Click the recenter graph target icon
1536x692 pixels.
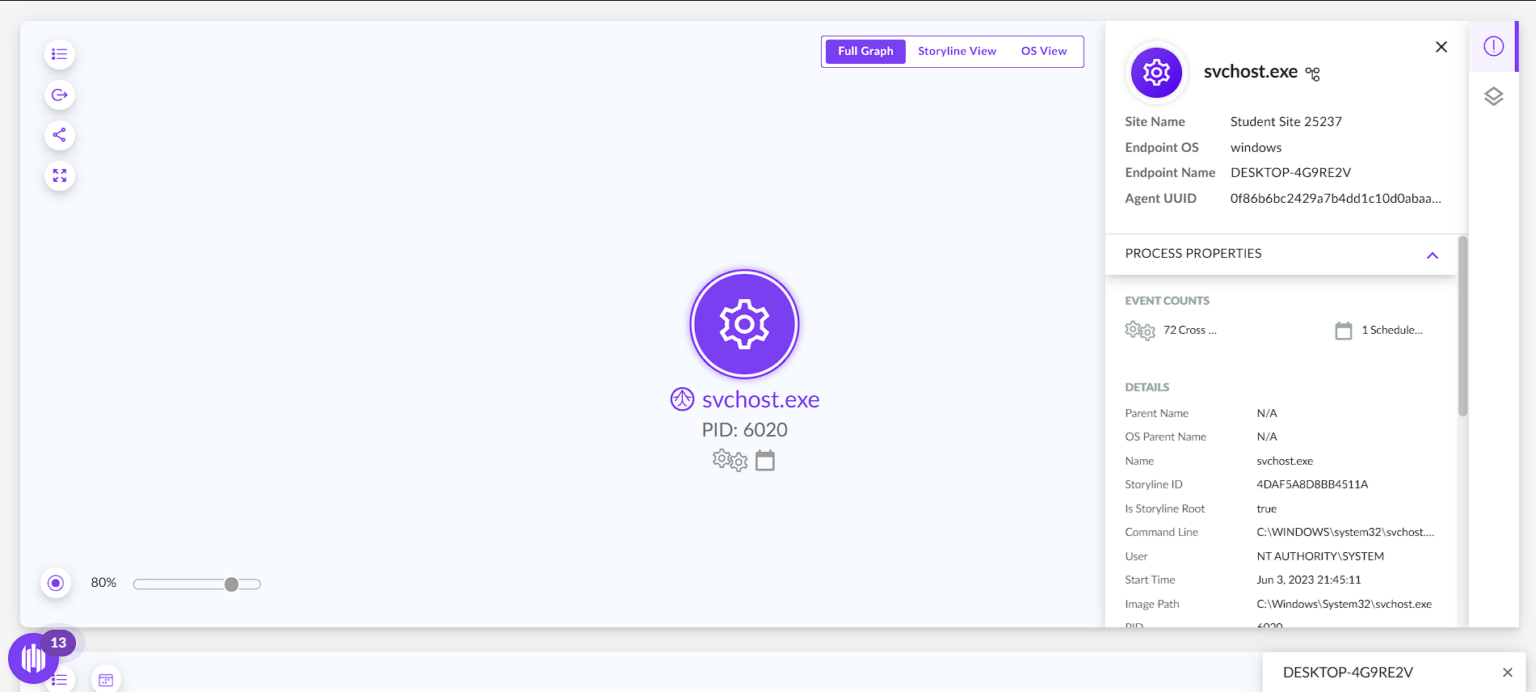55,582
